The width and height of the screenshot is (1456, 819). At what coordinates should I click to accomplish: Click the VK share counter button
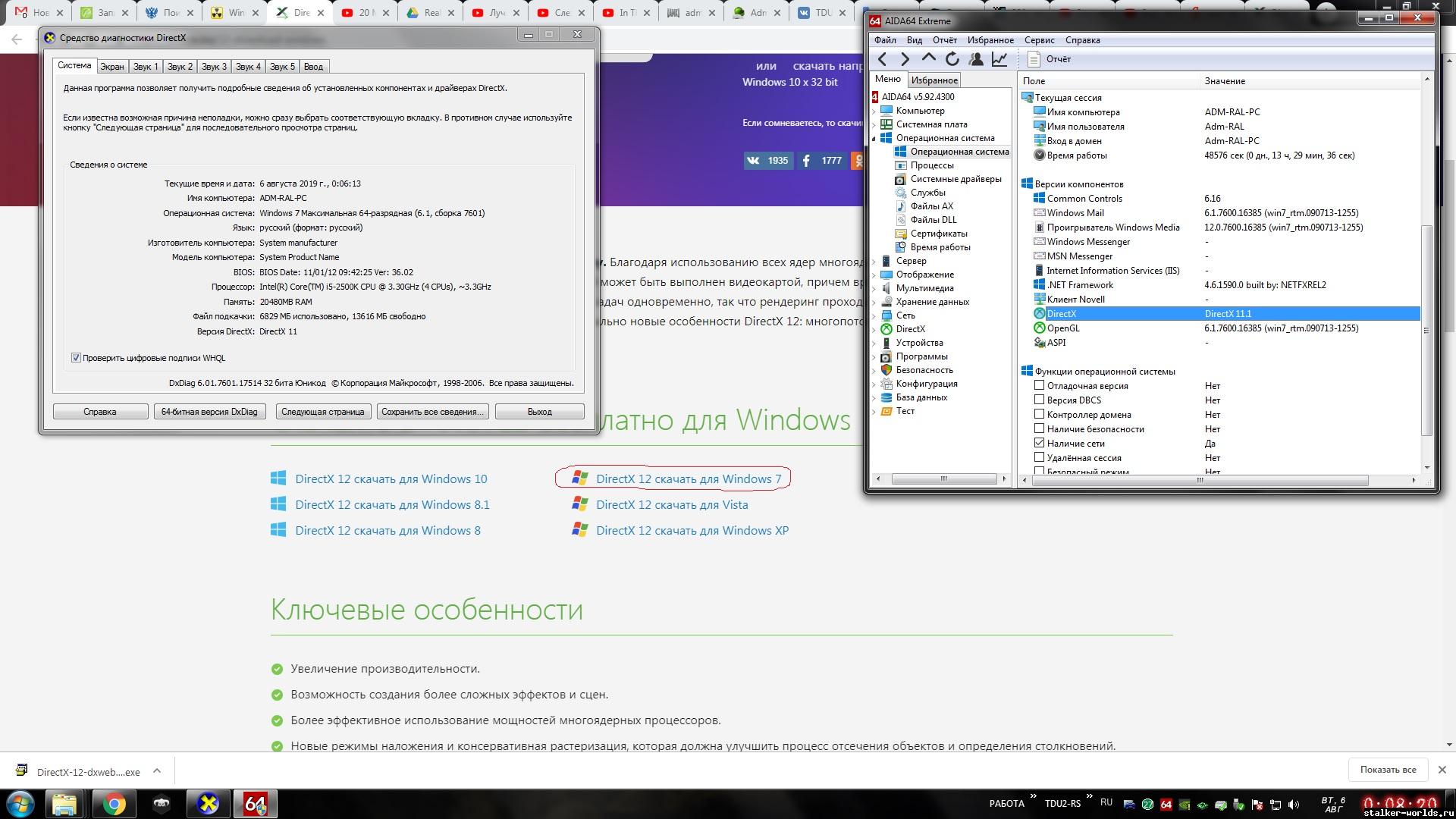pyautogui.click(x=767, y=161)
